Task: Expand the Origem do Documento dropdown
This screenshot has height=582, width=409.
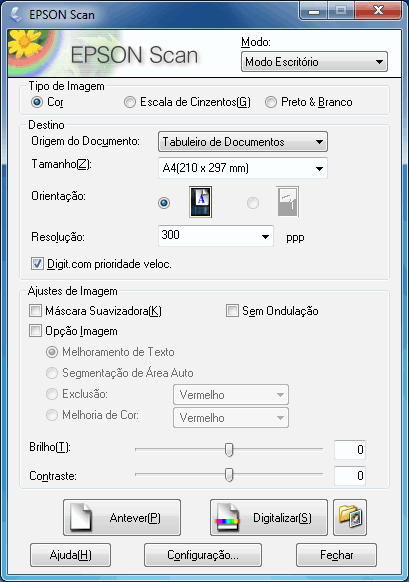Action: 243,142
